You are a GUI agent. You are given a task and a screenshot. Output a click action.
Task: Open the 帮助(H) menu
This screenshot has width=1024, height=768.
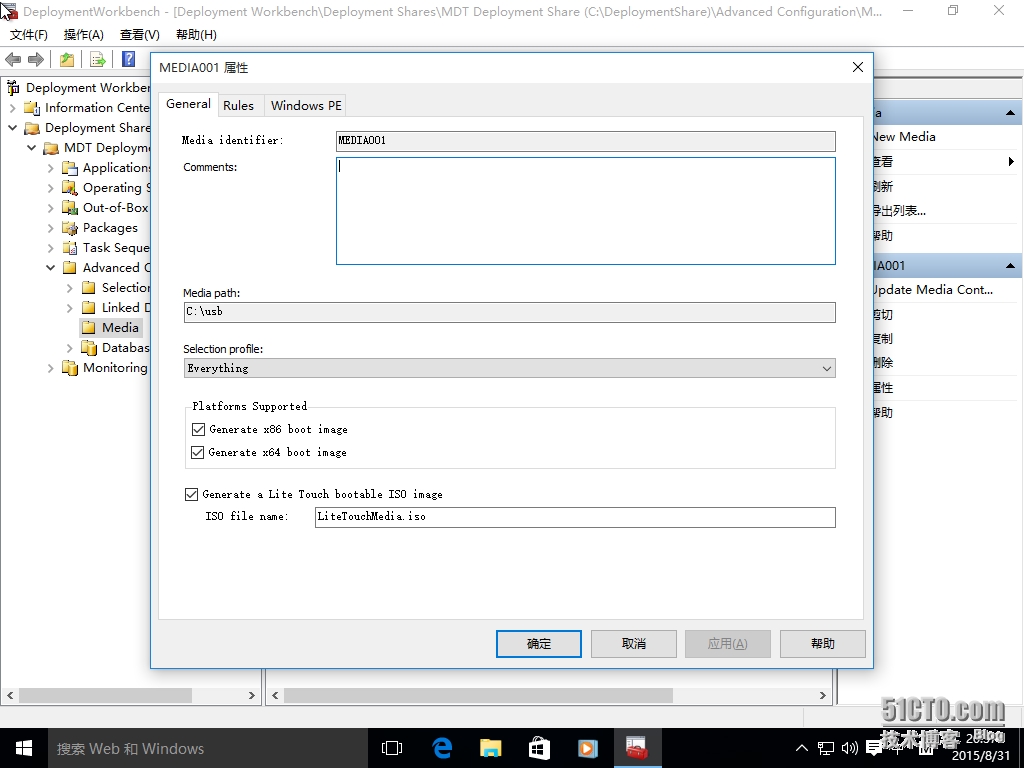click(x=197, y=35)
